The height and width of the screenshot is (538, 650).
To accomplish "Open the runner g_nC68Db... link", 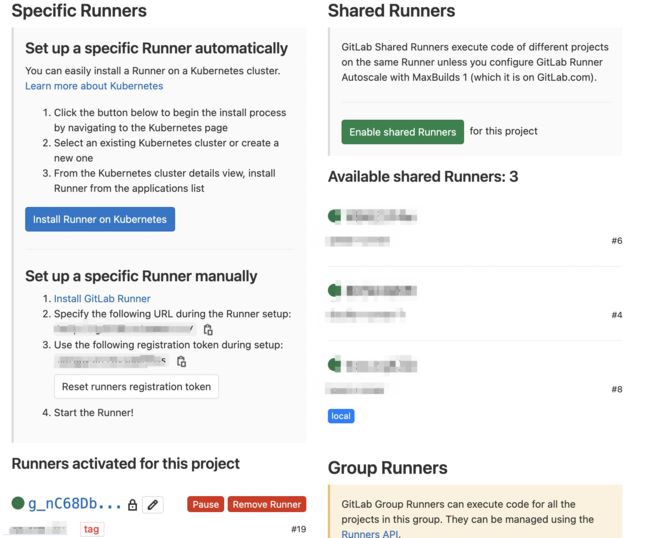I will [x=75, y=504].
